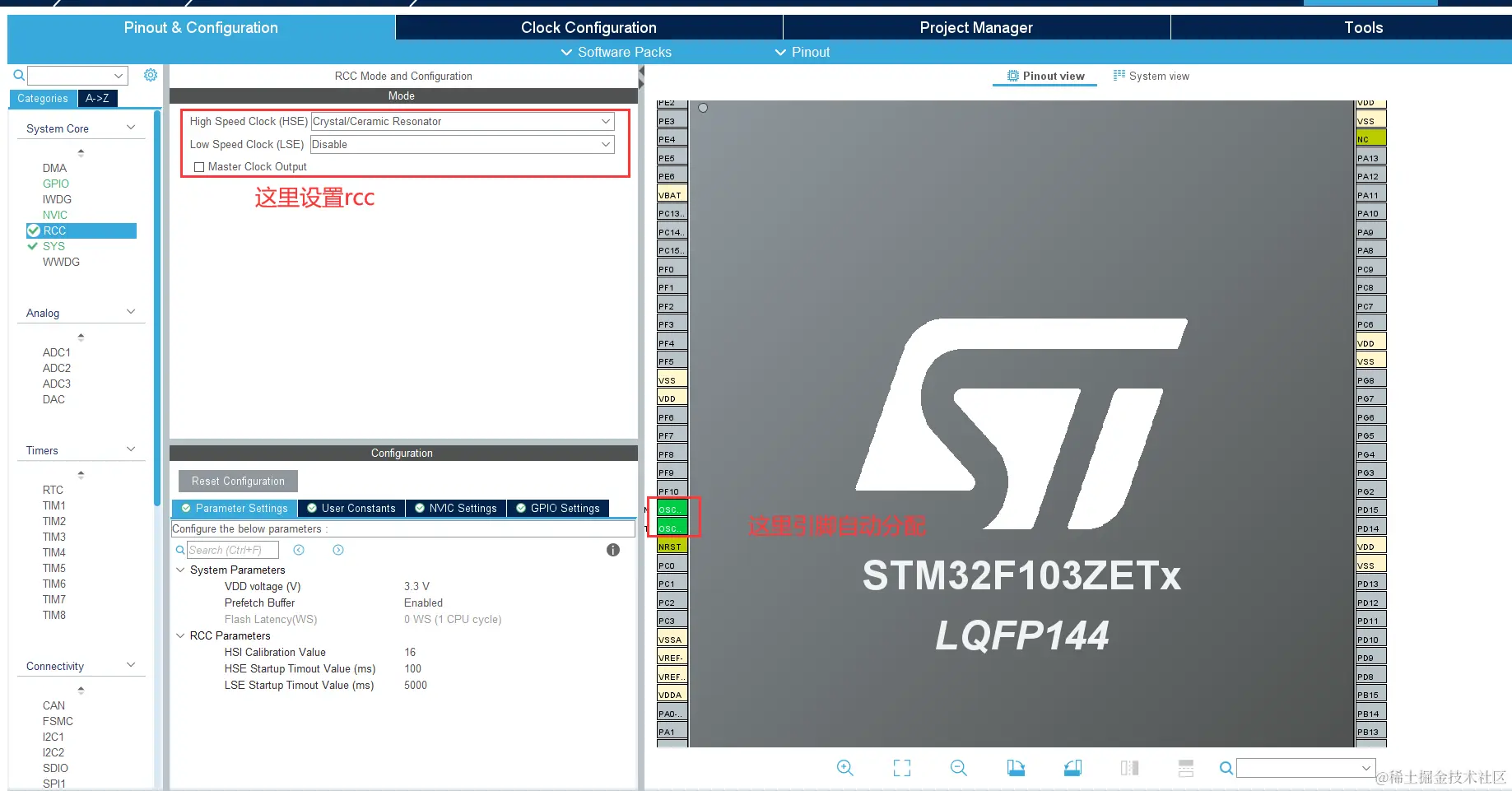
Task: Select the NRST pin on the chip
Action: click(x=672, y=547)
